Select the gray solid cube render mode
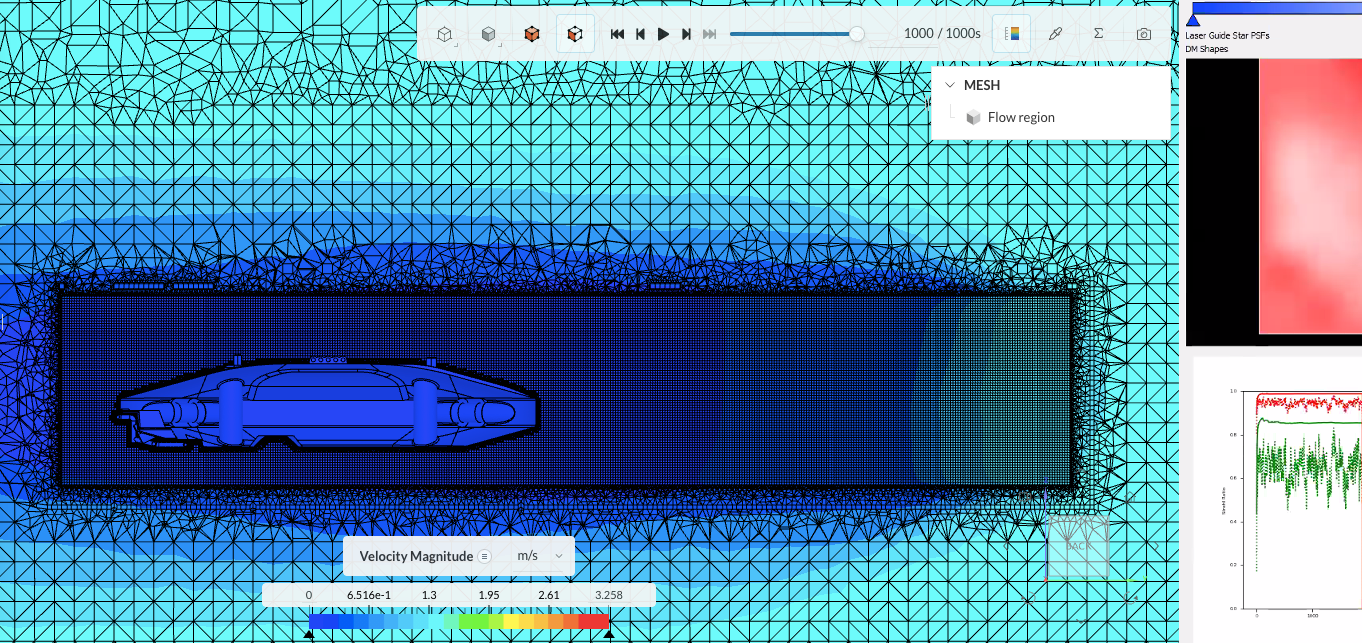The image size is (1362, 643). tap(488, 34)
